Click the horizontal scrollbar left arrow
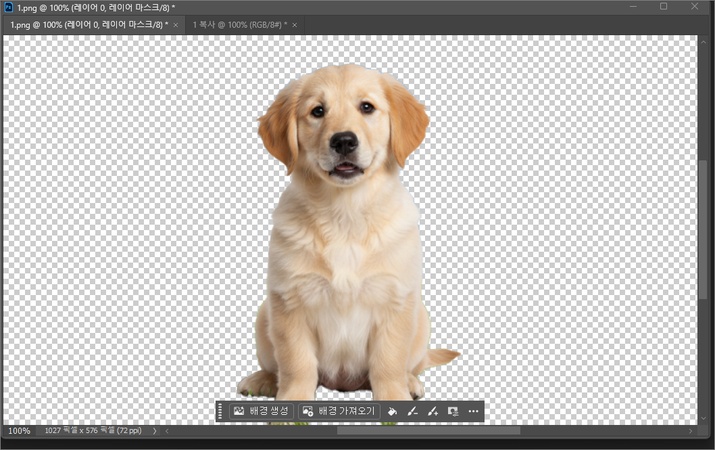This screenshot has width=715, height=450. click(x=167, y=431)
